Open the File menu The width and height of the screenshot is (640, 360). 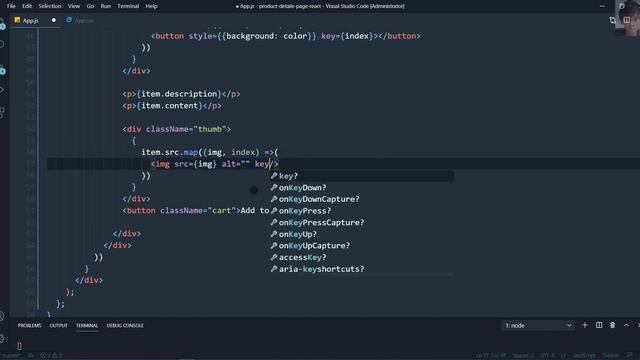[x=11, y=6]
